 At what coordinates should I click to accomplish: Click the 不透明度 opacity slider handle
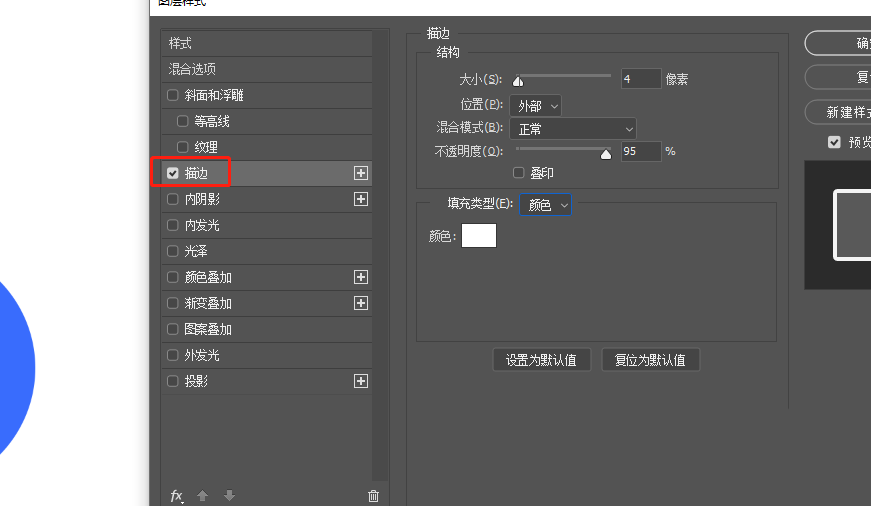(x=606, y=154)
